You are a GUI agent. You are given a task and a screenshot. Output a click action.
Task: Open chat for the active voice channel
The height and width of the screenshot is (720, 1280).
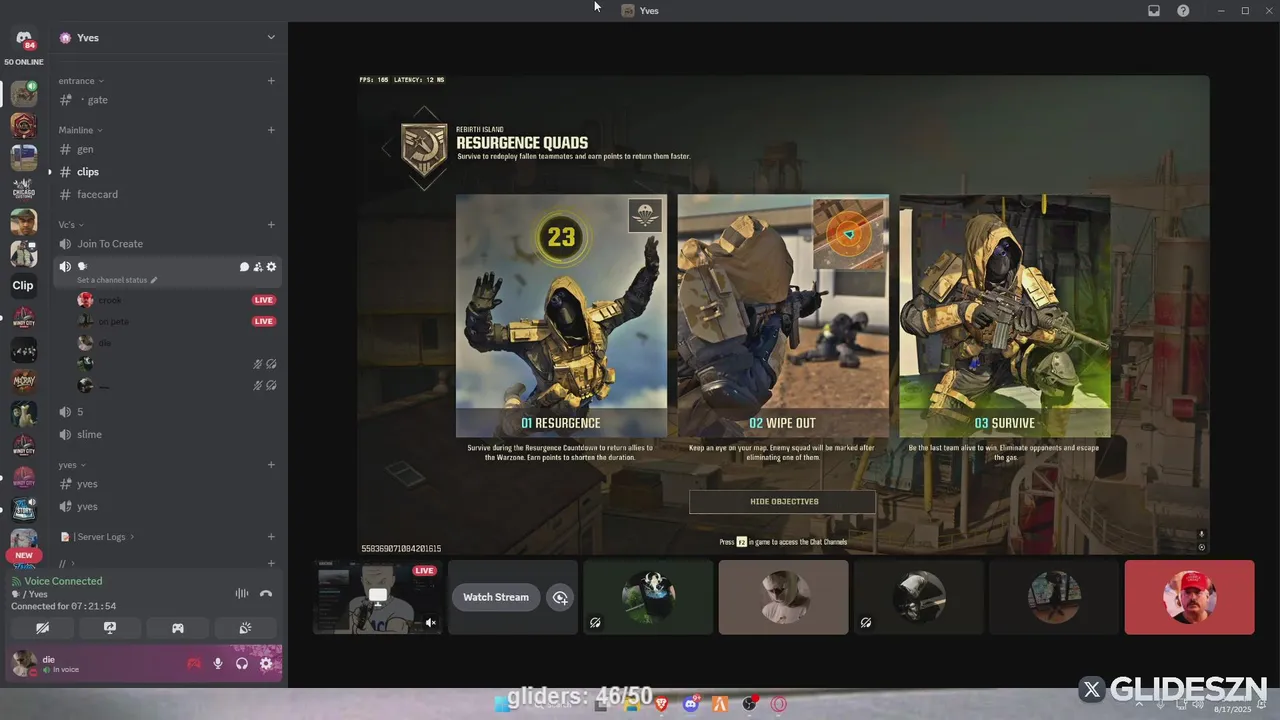[244, 267]
